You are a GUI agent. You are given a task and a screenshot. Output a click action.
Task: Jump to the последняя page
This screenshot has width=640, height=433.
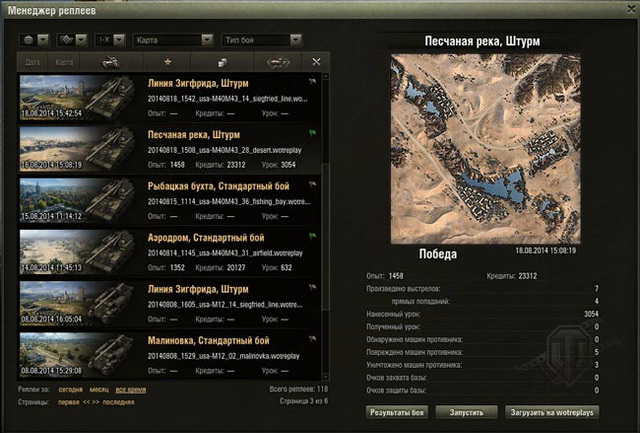[118, 402]
